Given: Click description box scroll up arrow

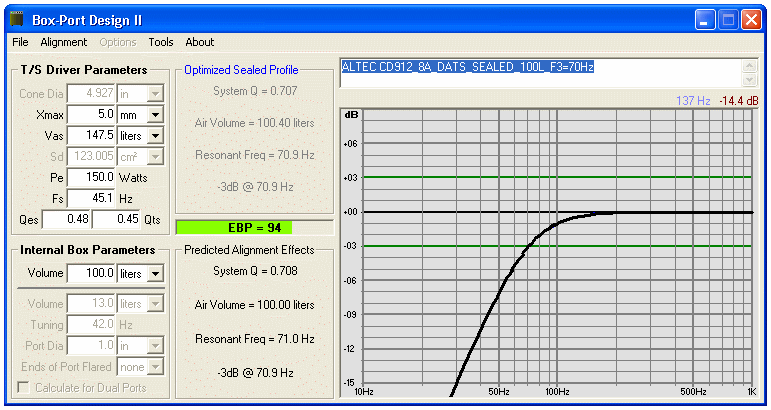Looking at the screenshot, I should click(x=749, y=66).
